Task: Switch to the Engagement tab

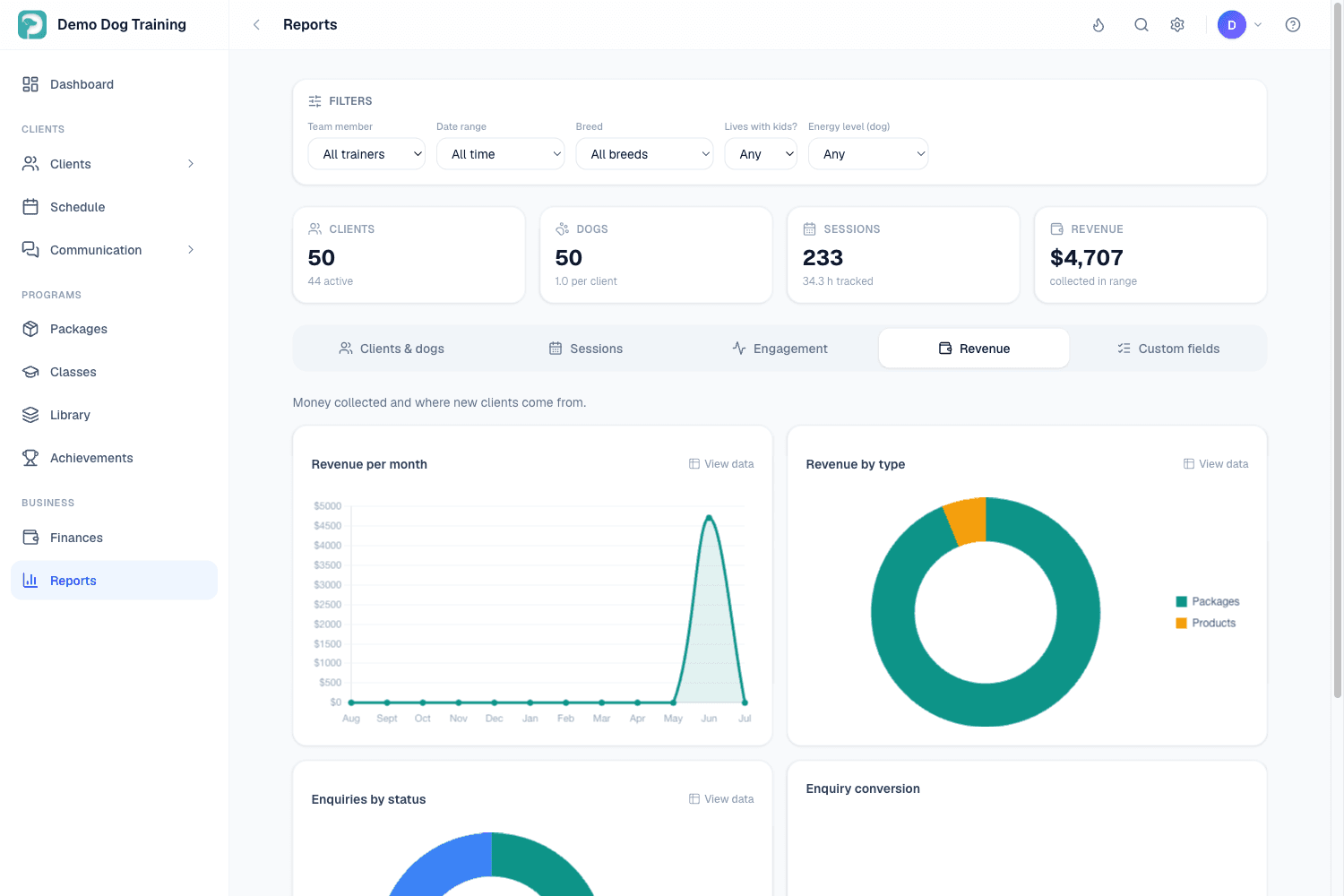Action: pyautogui.click(x=780, y=349)
